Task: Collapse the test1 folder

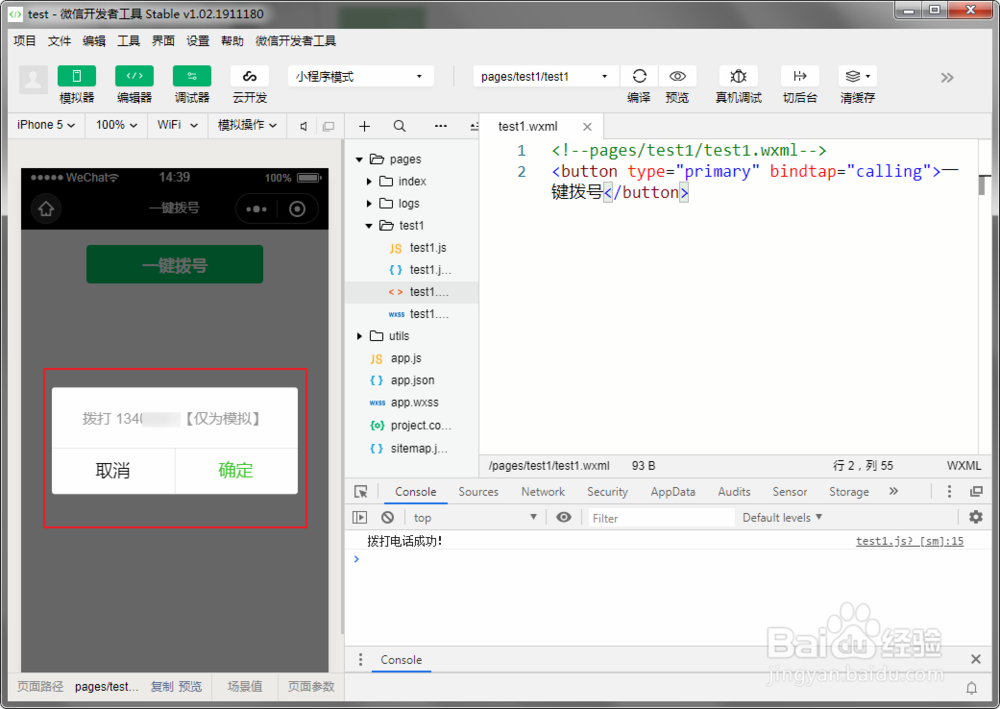Action: [369, 226]
